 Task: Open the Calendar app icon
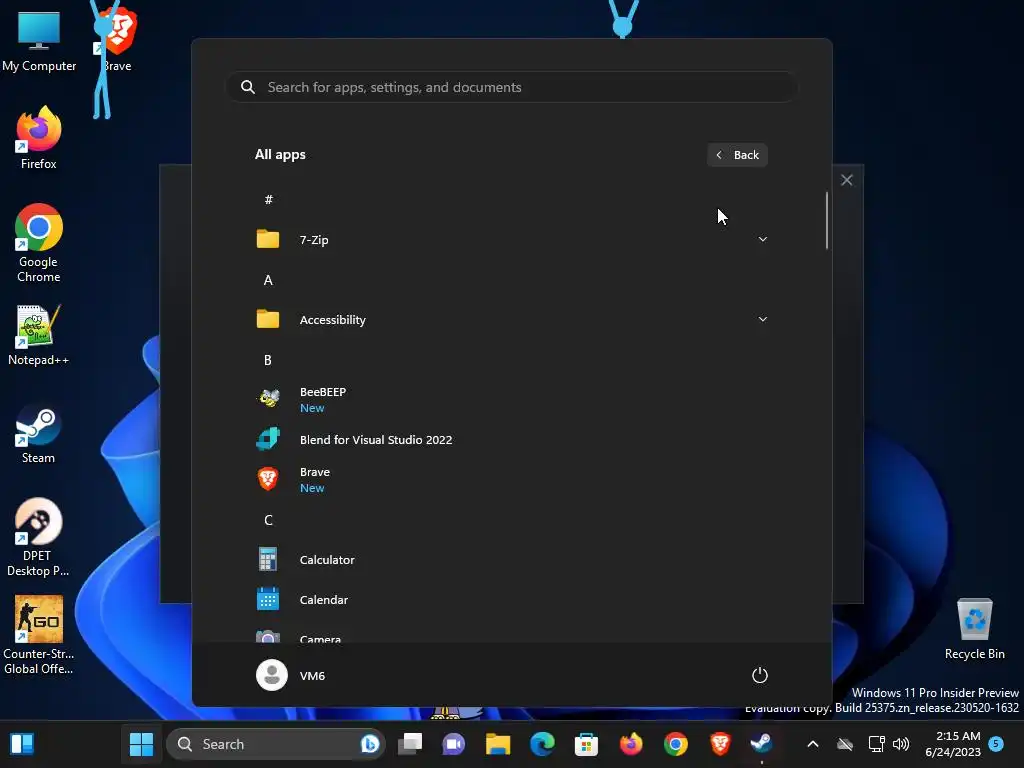click(x=268, y=599)
